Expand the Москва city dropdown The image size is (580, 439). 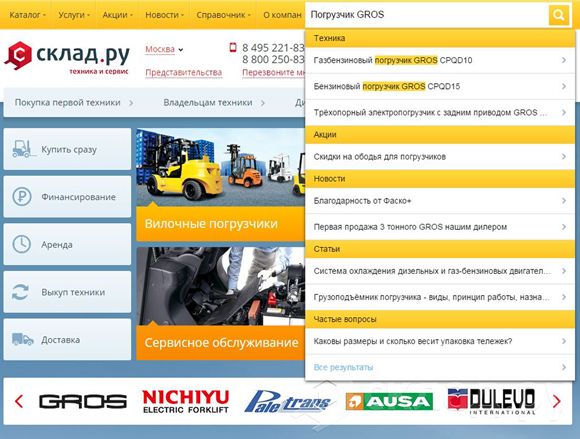[x=164, y=49]
